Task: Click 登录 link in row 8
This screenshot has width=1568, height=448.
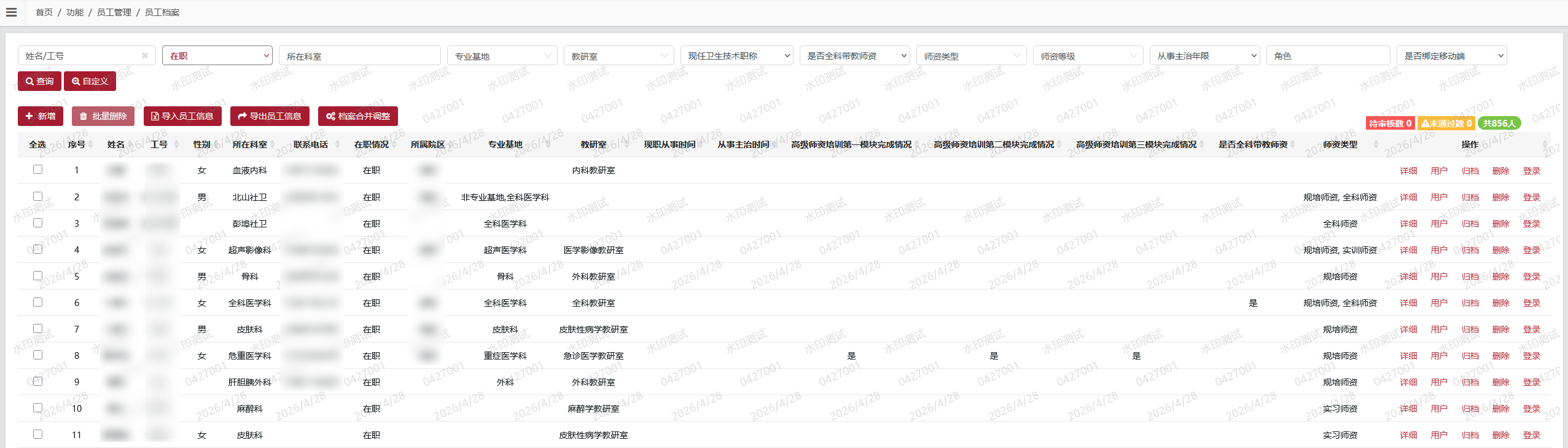Action: [x=1531, y=356]
